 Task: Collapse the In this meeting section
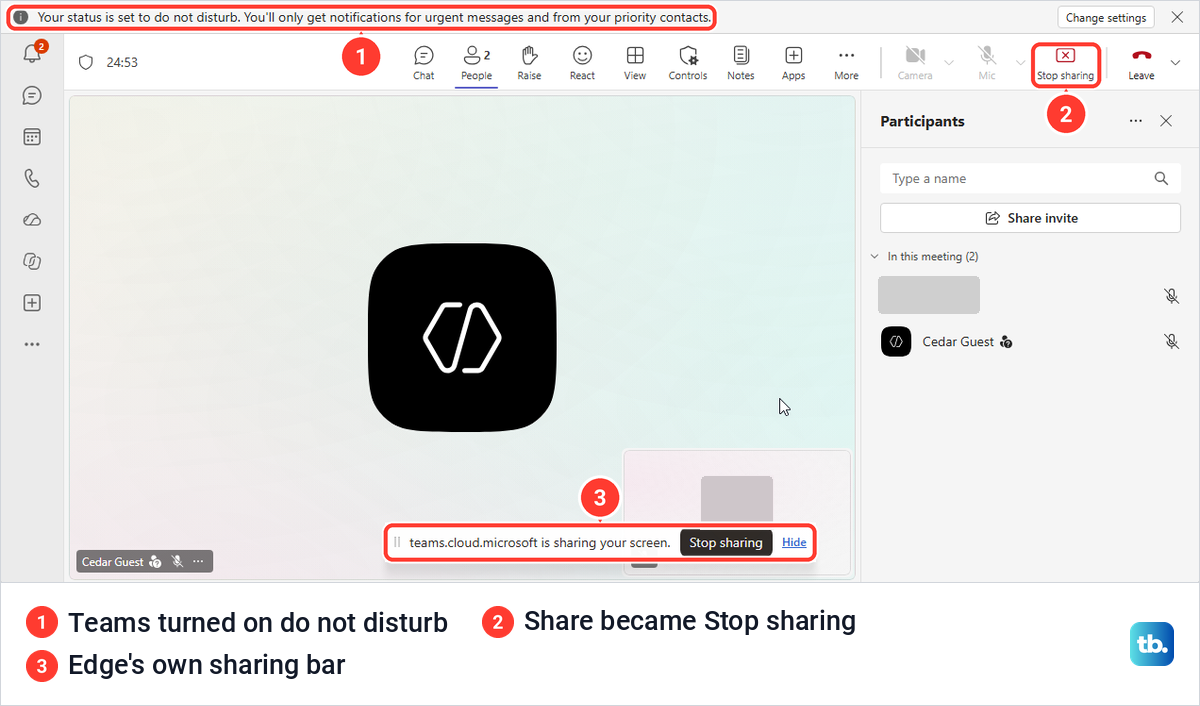876,257
